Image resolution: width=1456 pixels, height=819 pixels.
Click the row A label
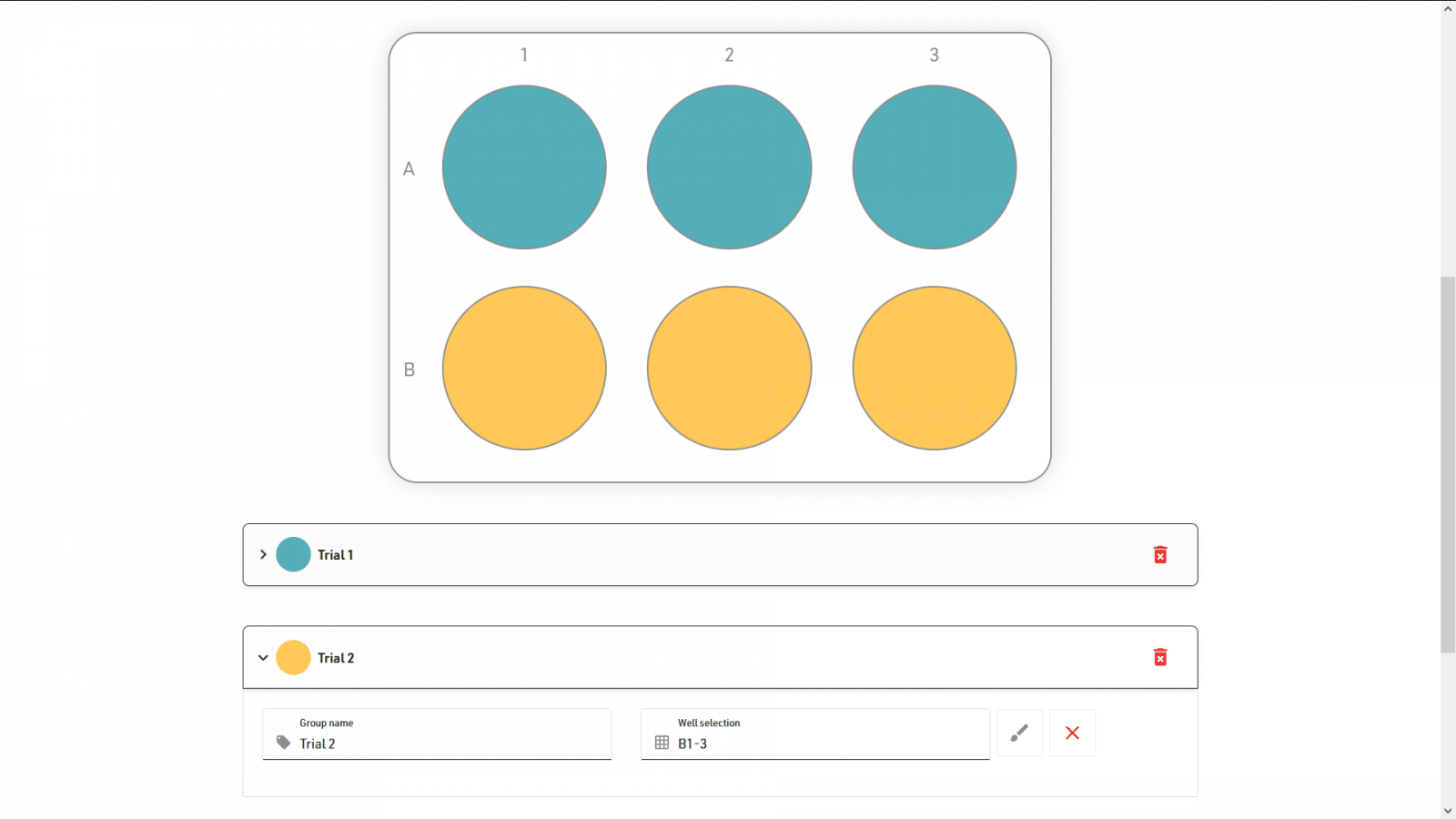(x=409, y=168)
